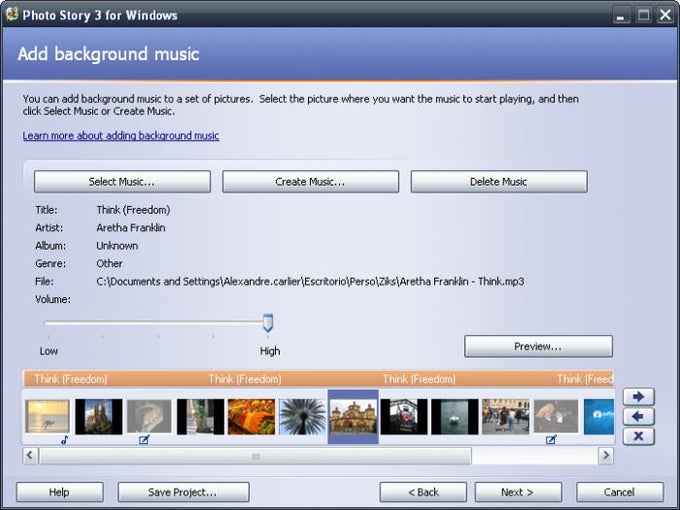
Task: Select the eighth thumbnail with red sign
Action: pos(404,417)
